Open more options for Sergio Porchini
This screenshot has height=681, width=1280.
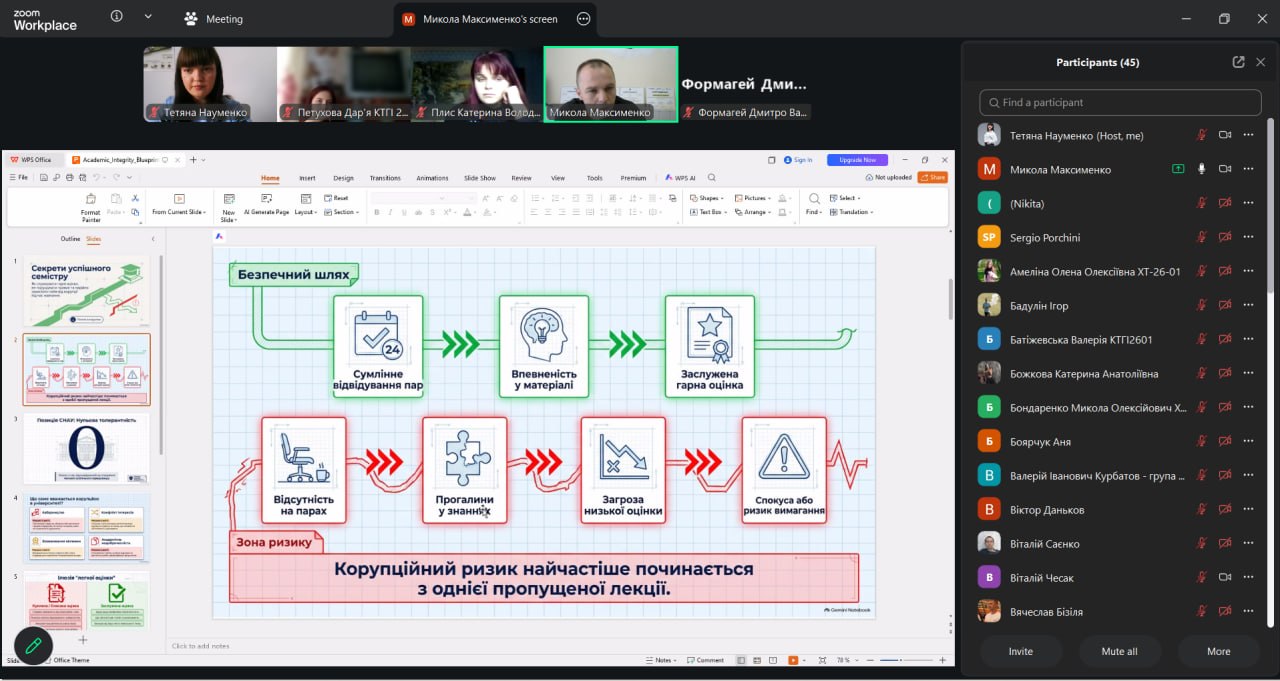coord(1248,238)
